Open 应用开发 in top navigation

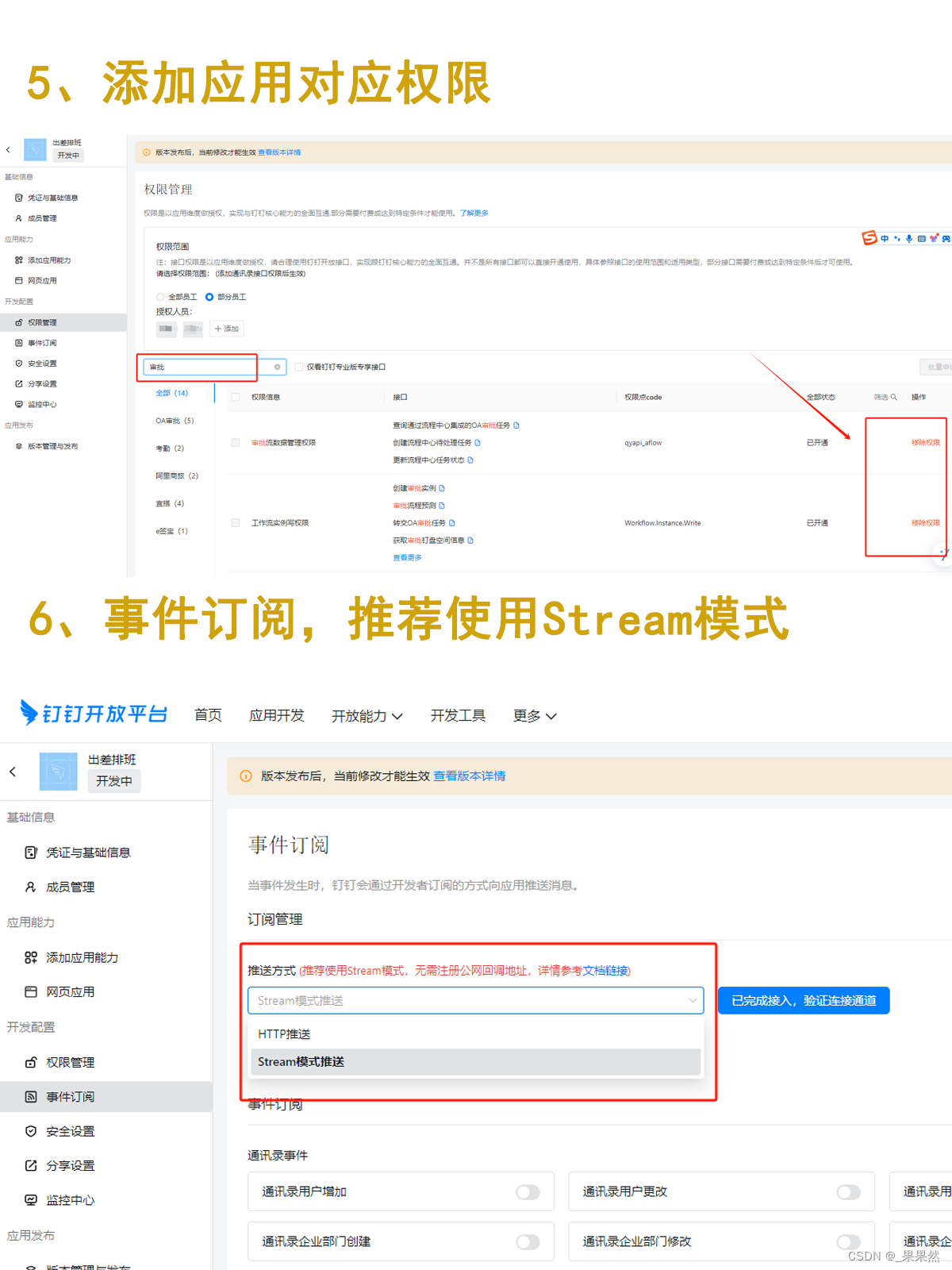(277, 716)
